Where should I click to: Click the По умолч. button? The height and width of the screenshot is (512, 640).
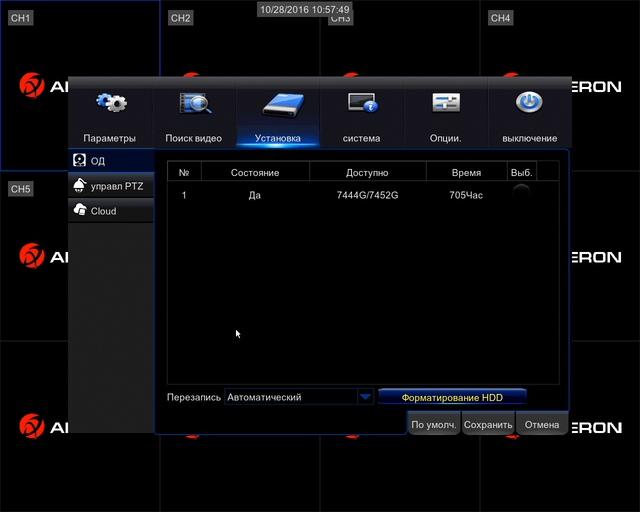click(x=434, y=425)
